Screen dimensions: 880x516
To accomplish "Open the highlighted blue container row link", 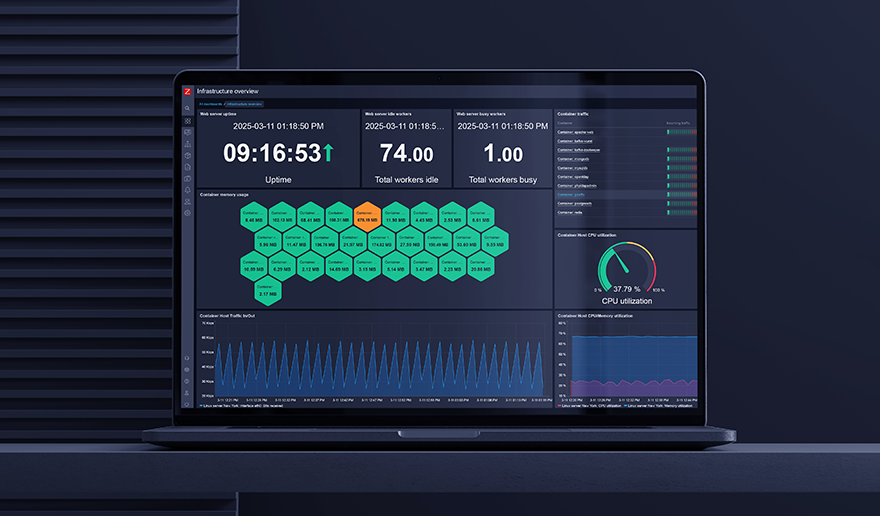I will 571,195.
